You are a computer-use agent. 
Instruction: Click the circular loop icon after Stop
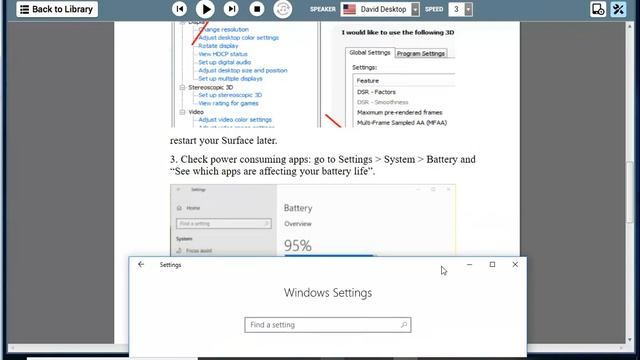tap(282, 9)
